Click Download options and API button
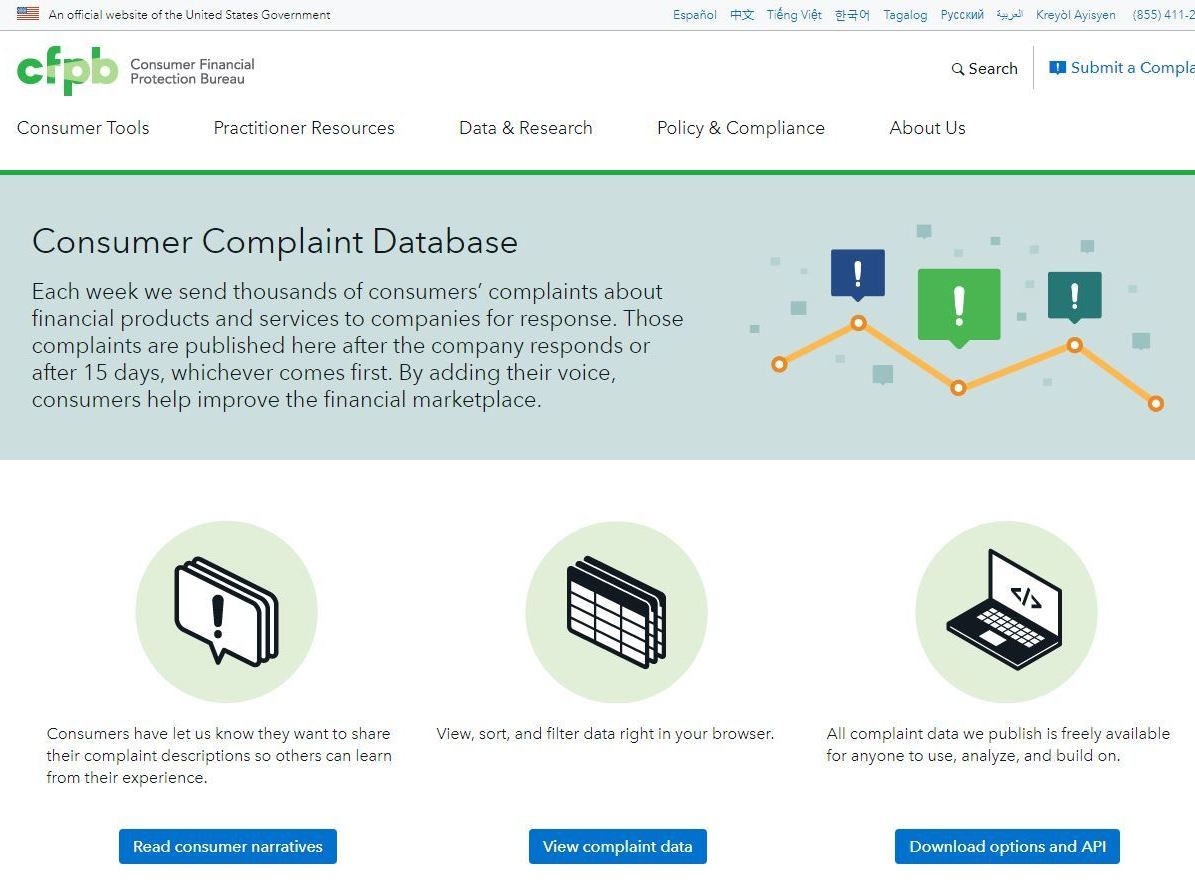This screenshot has height=896, width=1195. (1007, 846)
